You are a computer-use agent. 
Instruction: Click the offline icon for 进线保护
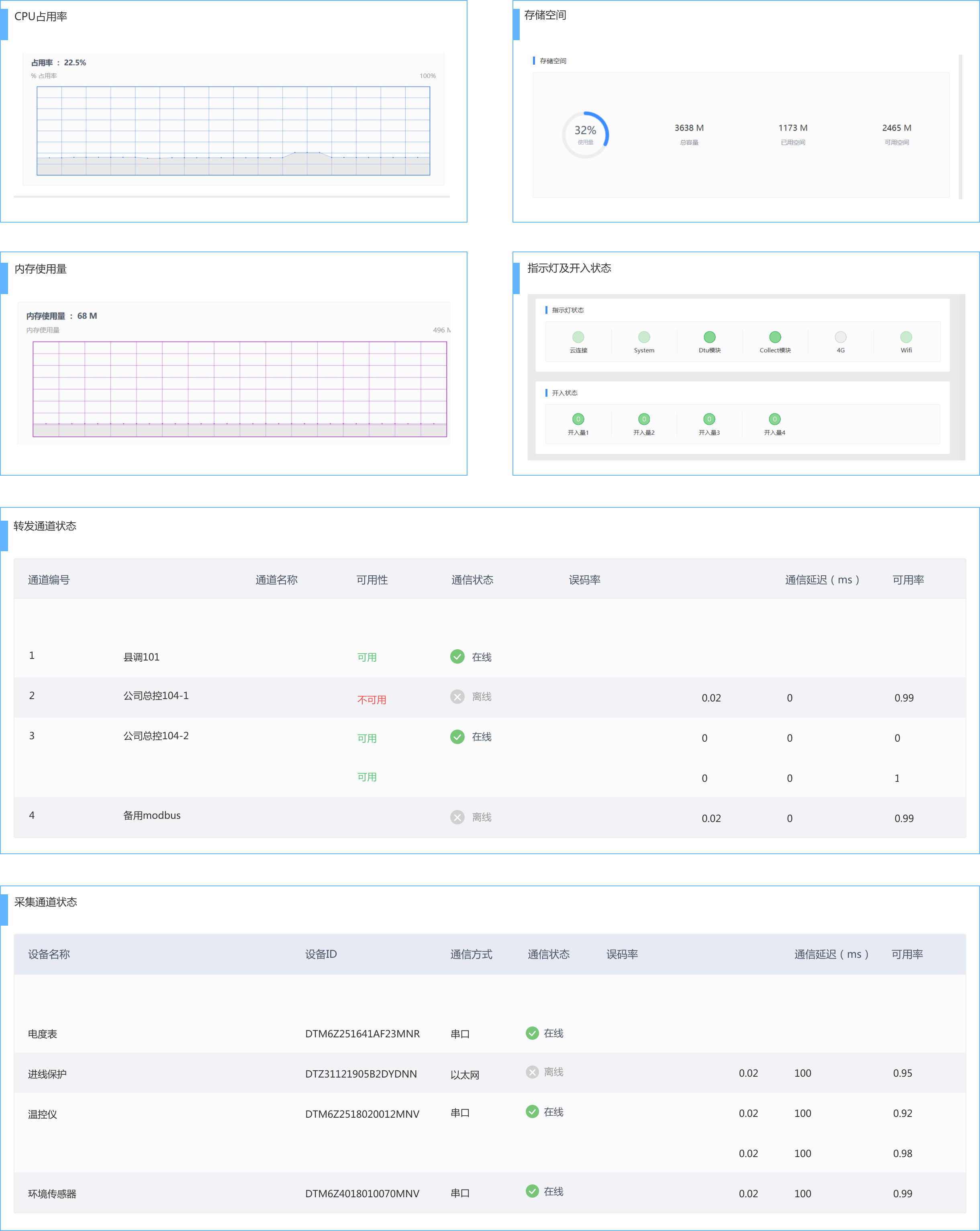point(532,1072)
